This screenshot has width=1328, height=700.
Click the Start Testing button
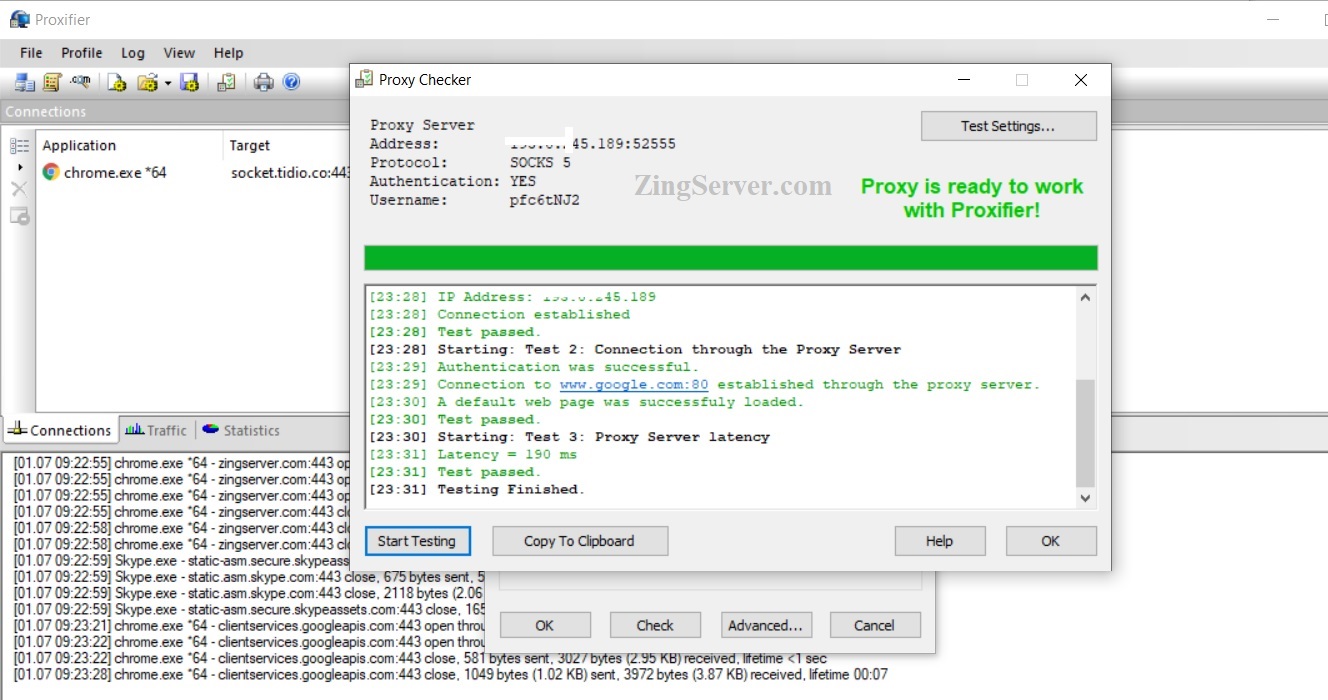coord(416,541)
